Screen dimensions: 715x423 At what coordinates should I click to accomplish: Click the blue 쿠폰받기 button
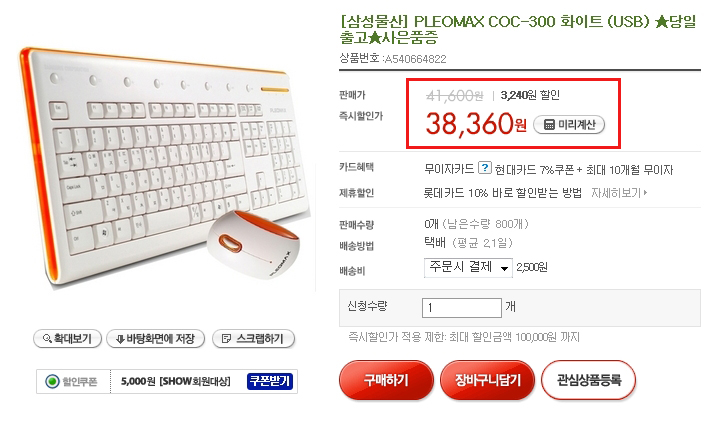point(269,381)
